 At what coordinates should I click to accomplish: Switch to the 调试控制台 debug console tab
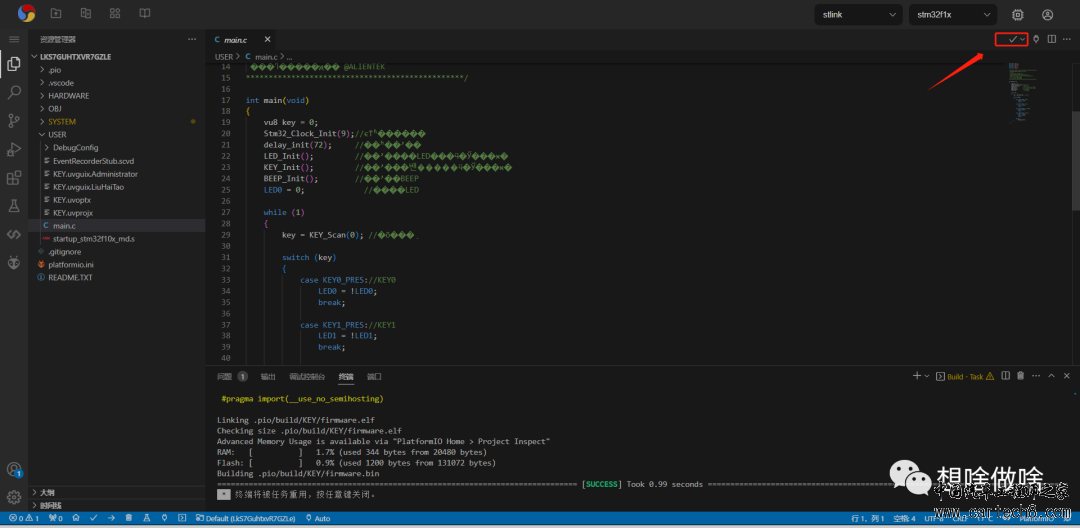[x=307, y=377]
